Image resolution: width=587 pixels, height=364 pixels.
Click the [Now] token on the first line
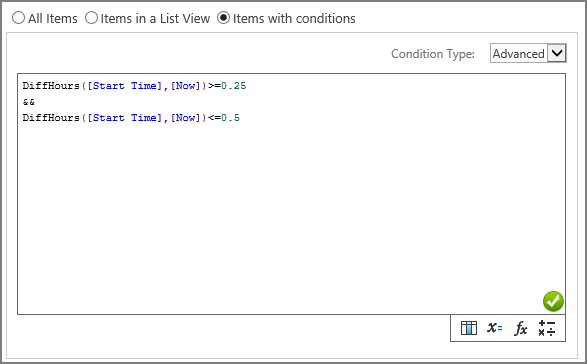pos(186,86)
